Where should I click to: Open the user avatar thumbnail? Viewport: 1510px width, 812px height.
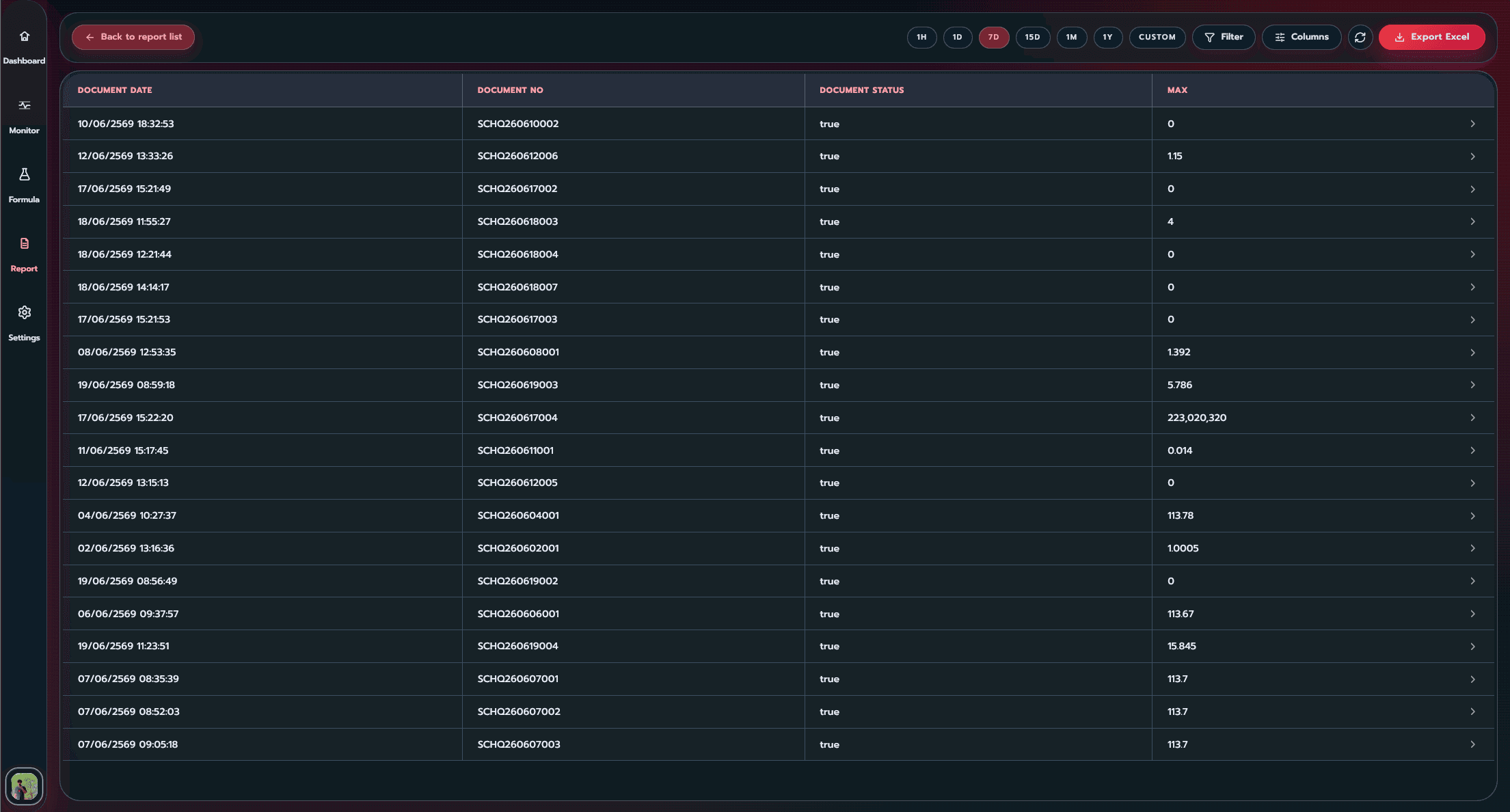[24, 786]
